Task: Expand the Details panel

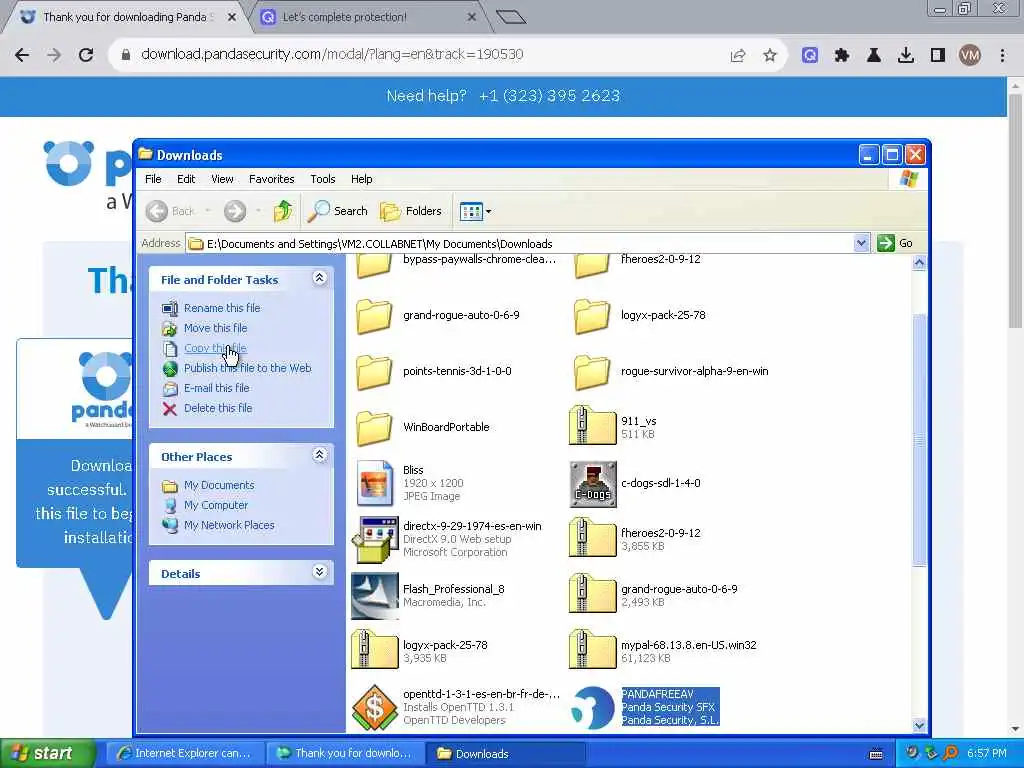Action: (319, 573)
